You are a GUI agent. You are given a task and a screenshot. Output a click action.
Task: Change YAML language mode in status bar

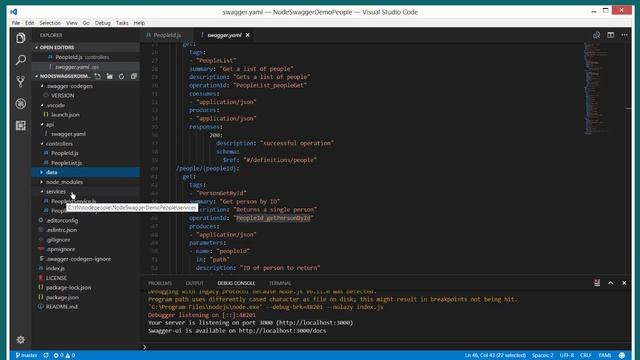tap(604, 355)
